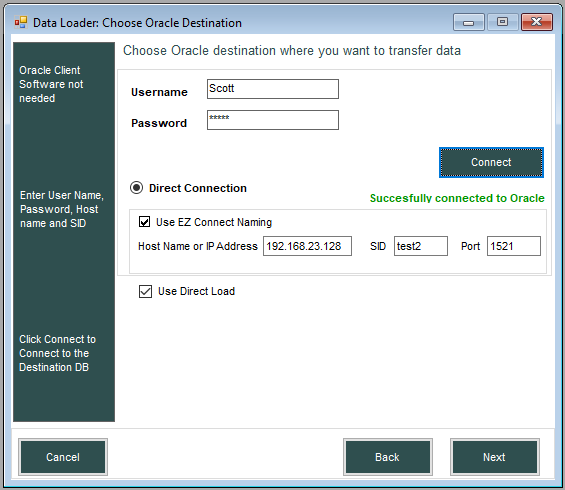This screenshot has width=565, height=490.
Task: Select the Direct Connection radio button
Action: 137,188
